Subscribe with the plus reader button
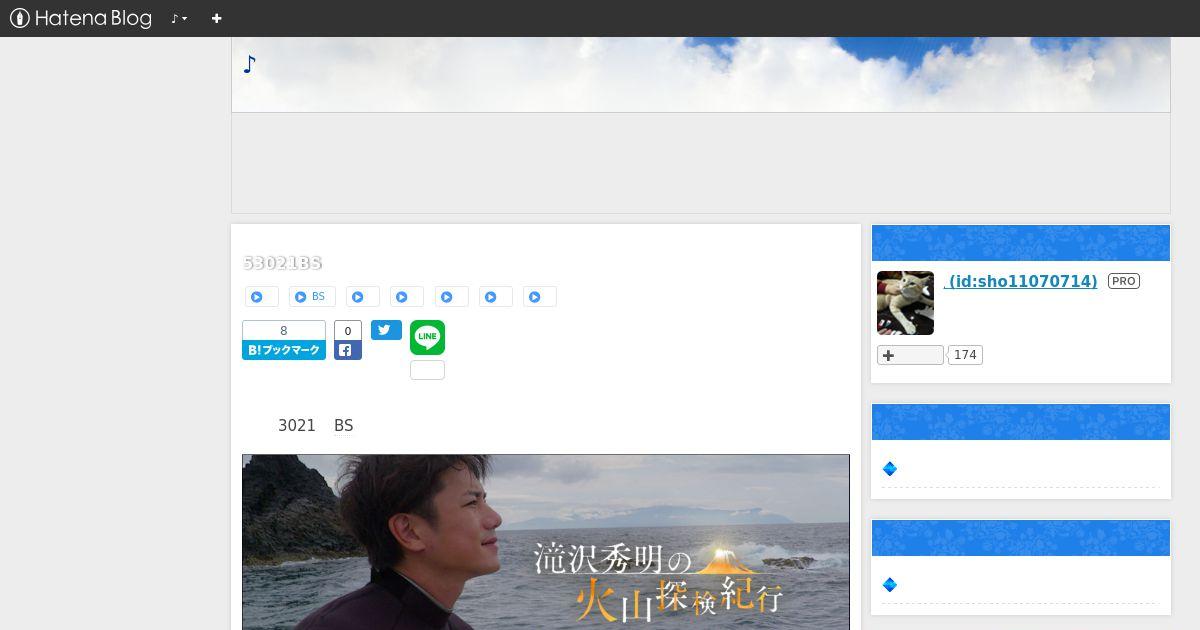Viewport: 1200px width, 630px height. pyautogui.click(x=910, y=355)
